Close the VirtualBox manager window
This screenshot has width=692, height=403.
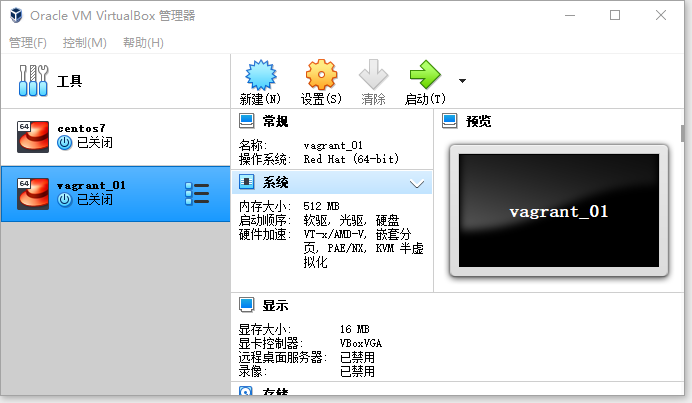(x=661, y=15)
